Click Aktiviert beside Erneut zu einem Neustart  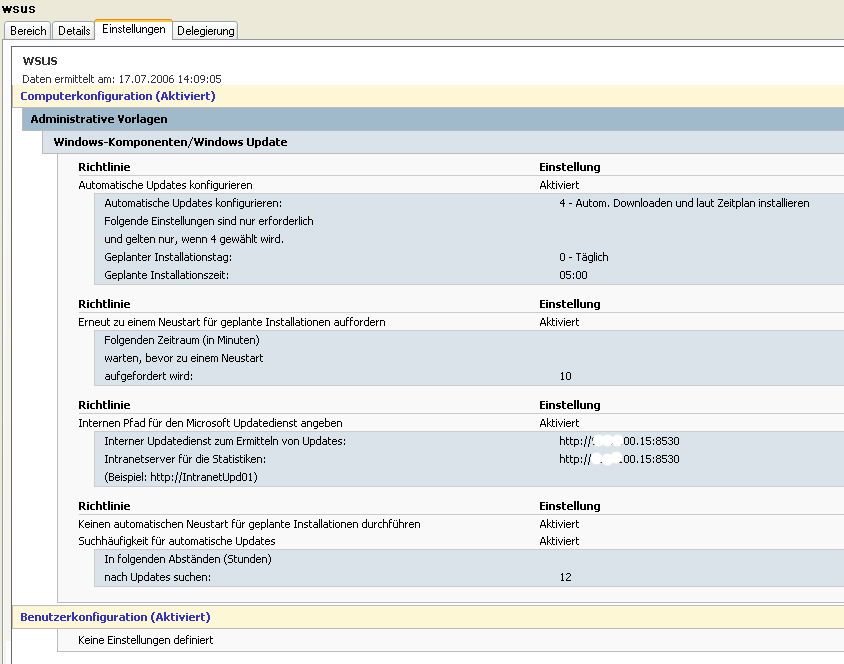(559, 322)
